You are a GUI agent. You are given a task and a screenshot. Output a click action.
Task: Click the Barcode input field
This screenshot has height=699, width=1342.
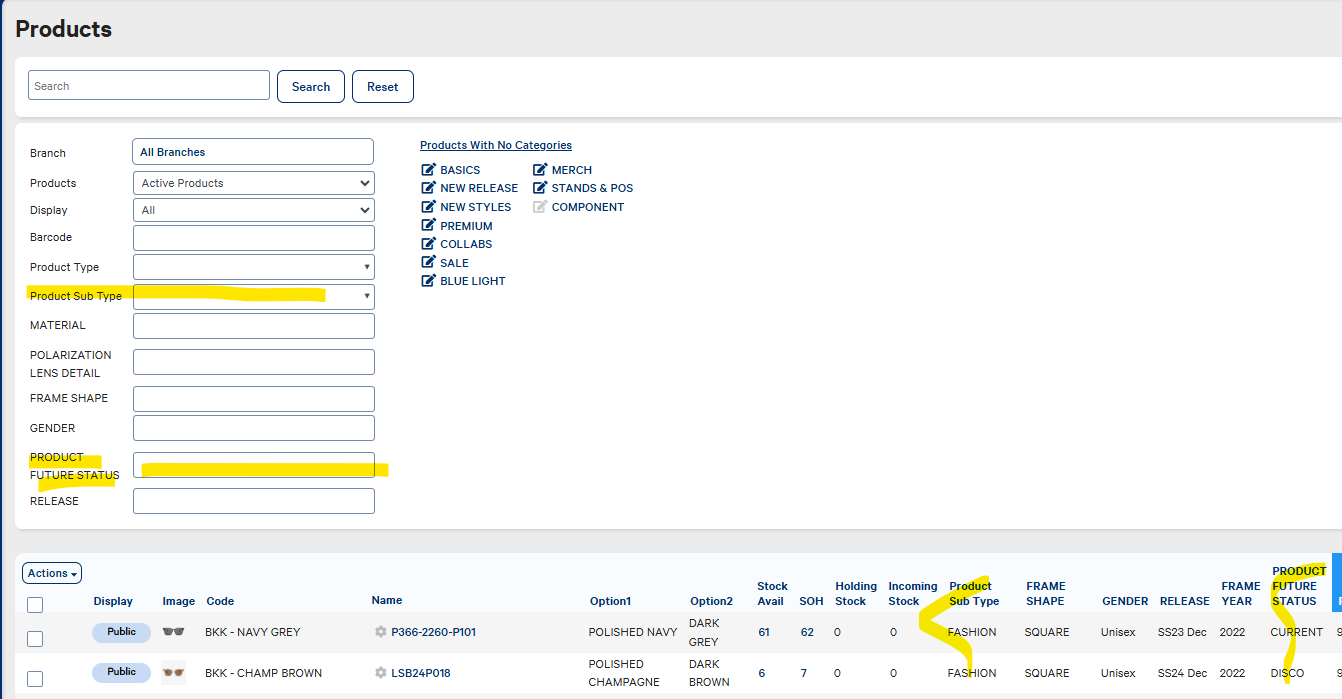[x=253, y=238]
